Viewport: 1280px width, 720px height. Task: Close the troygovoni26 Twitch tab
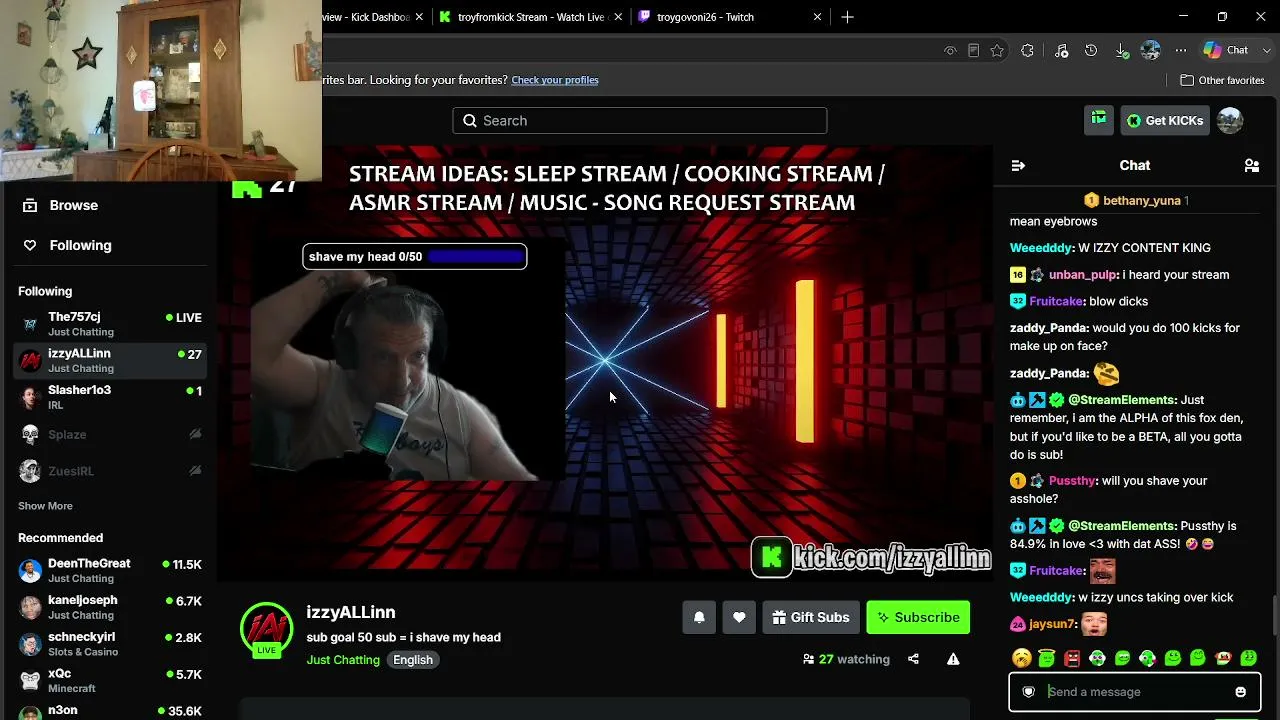[x=817, y=17]
